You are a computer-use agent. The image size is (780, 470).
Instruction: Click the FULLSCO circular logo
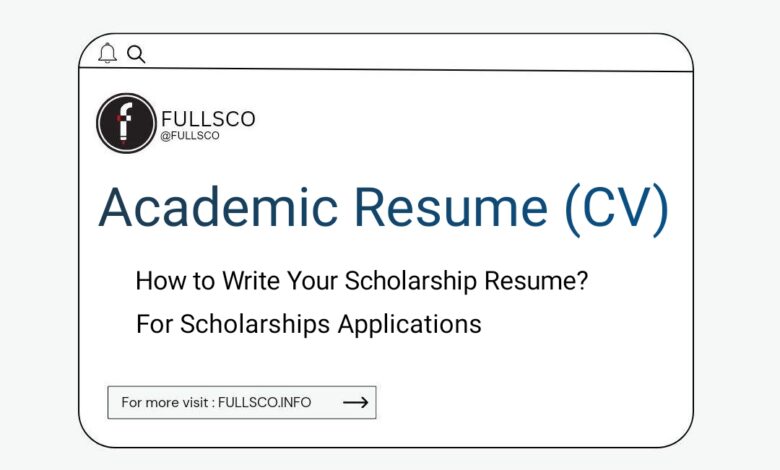[x=126, y=123]
